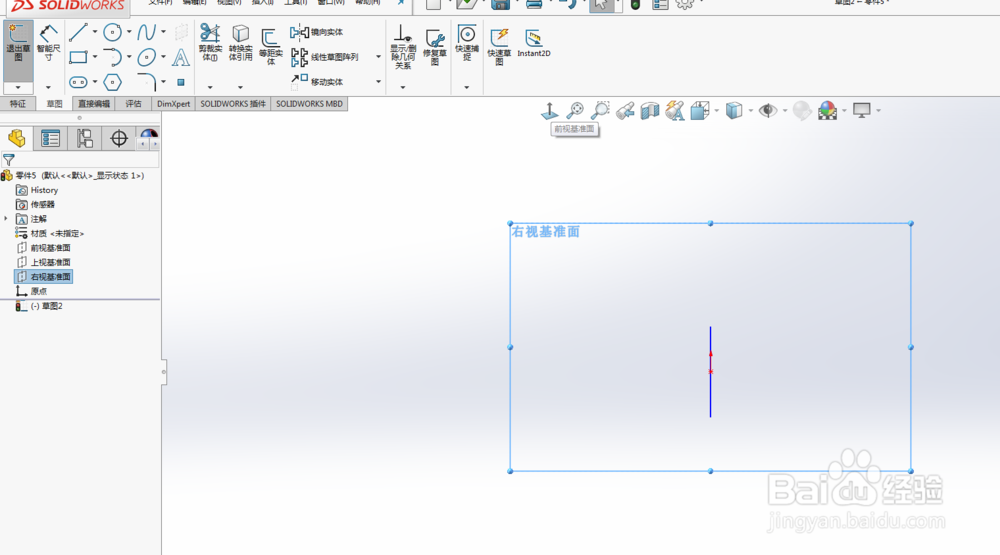The width and height of the screenshot is (1000, 555).
Task: Switch to 特征 (Features) tab
Action: point(18,104)
